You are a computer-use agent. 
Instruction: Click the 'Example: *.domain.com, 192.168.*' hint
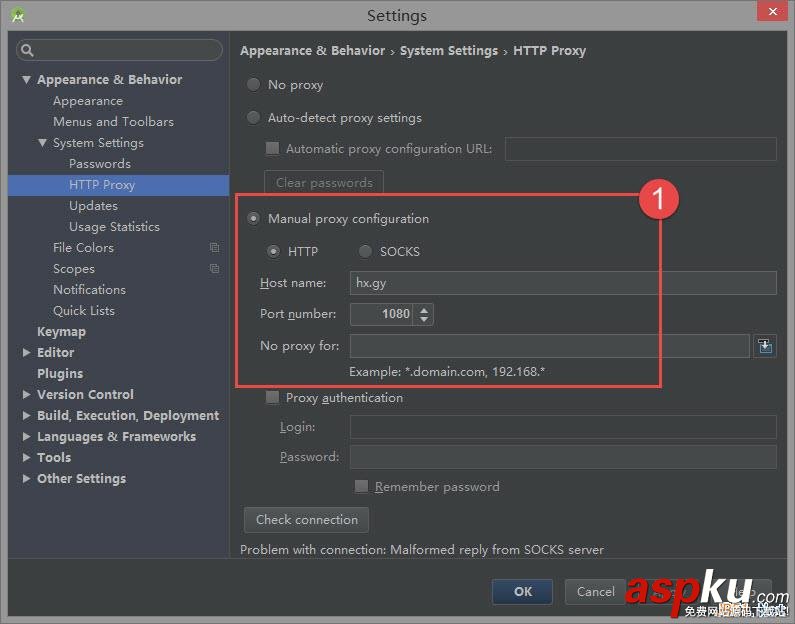point(447,372)
